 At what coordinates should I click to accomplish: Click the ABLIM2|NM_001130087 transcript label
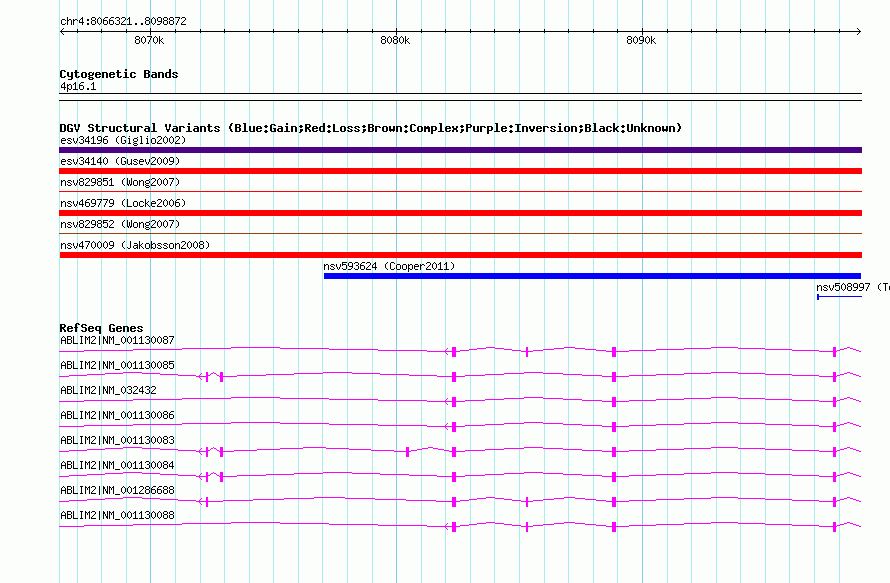117,341
